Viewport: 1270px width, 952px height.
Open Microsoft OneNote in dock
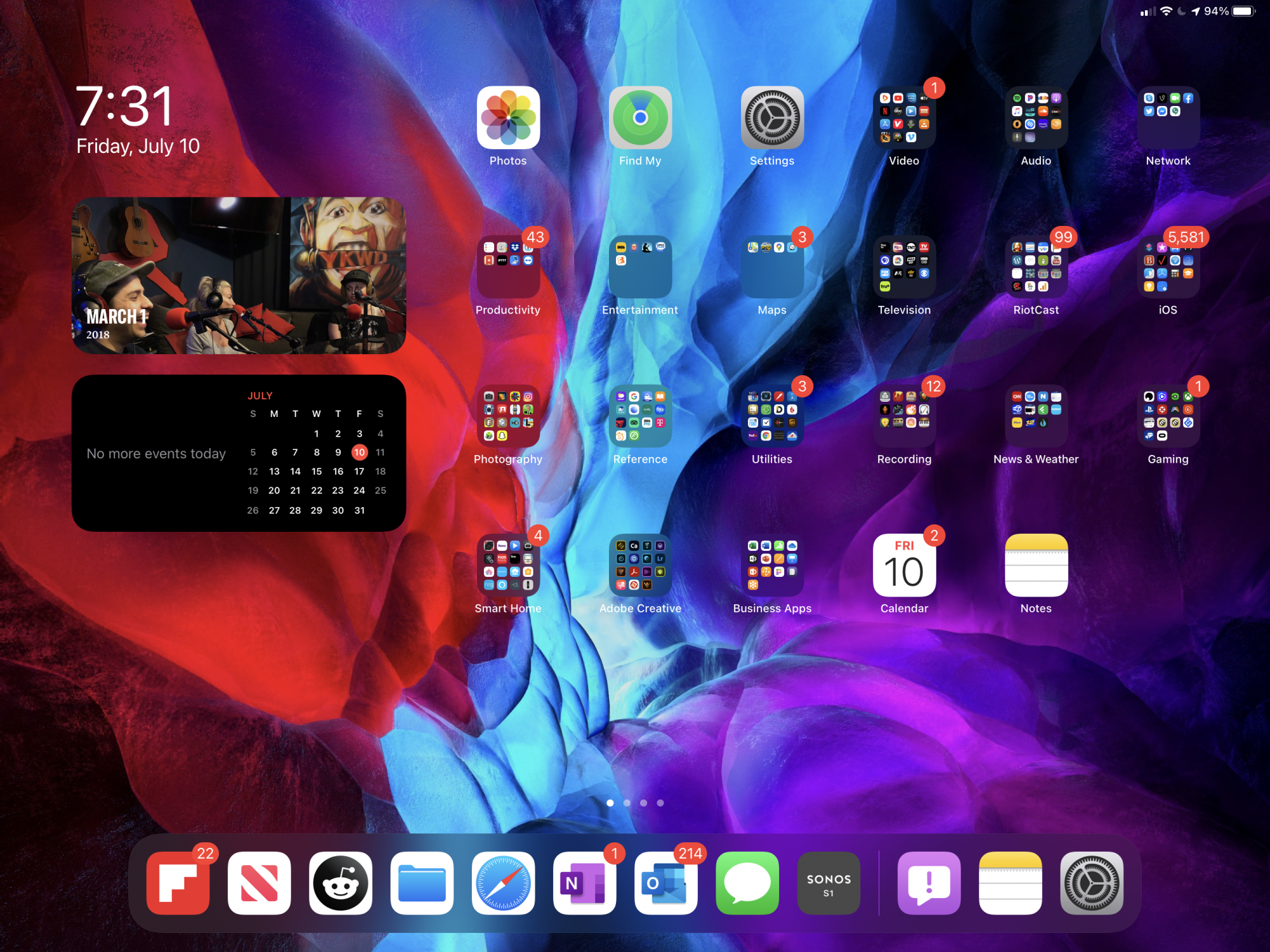click(x=584, y=883)
